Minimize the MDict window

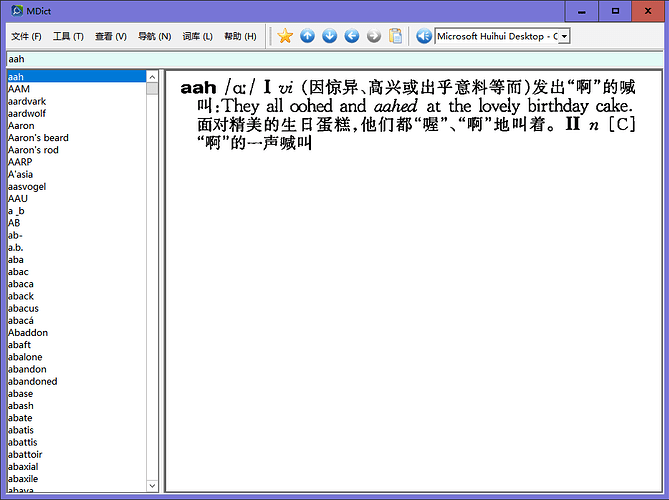tap(581, 11)
